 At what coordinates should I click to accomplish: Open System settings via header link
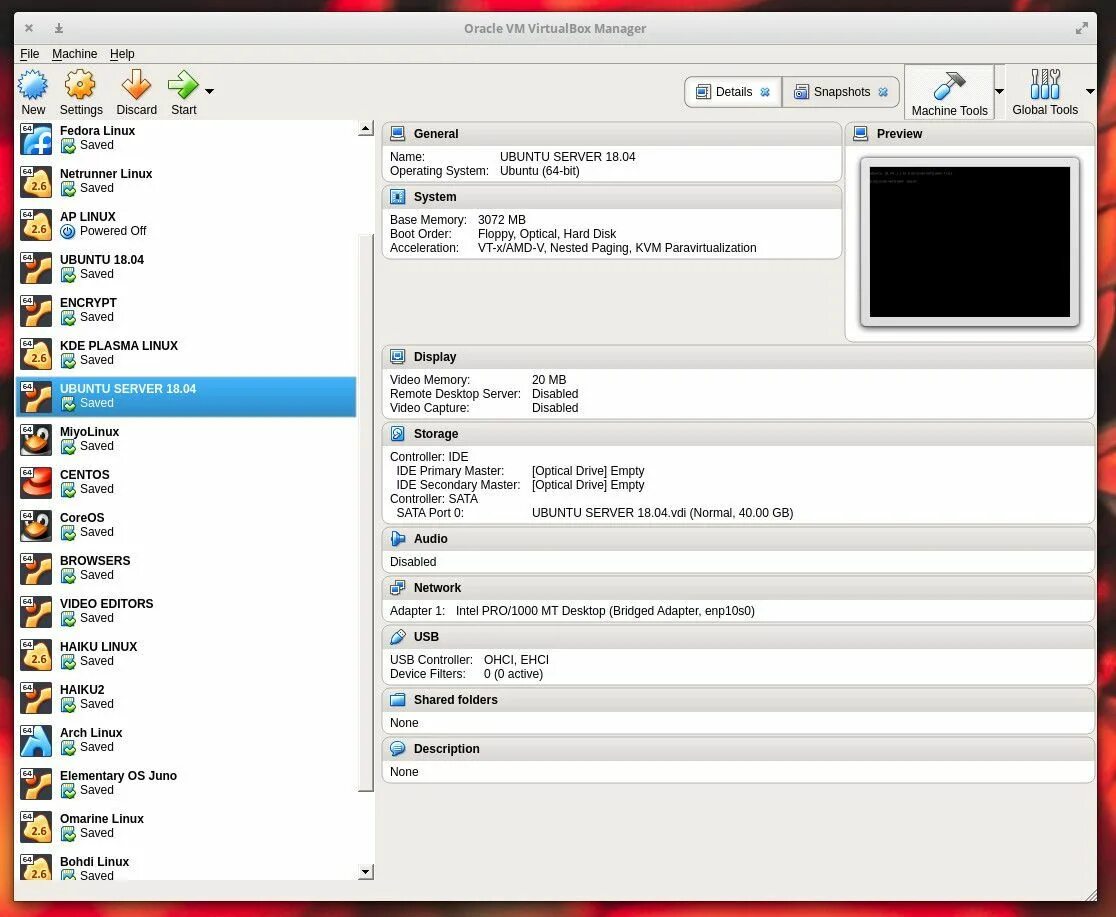pyautogui.click(x=435, y=197)
